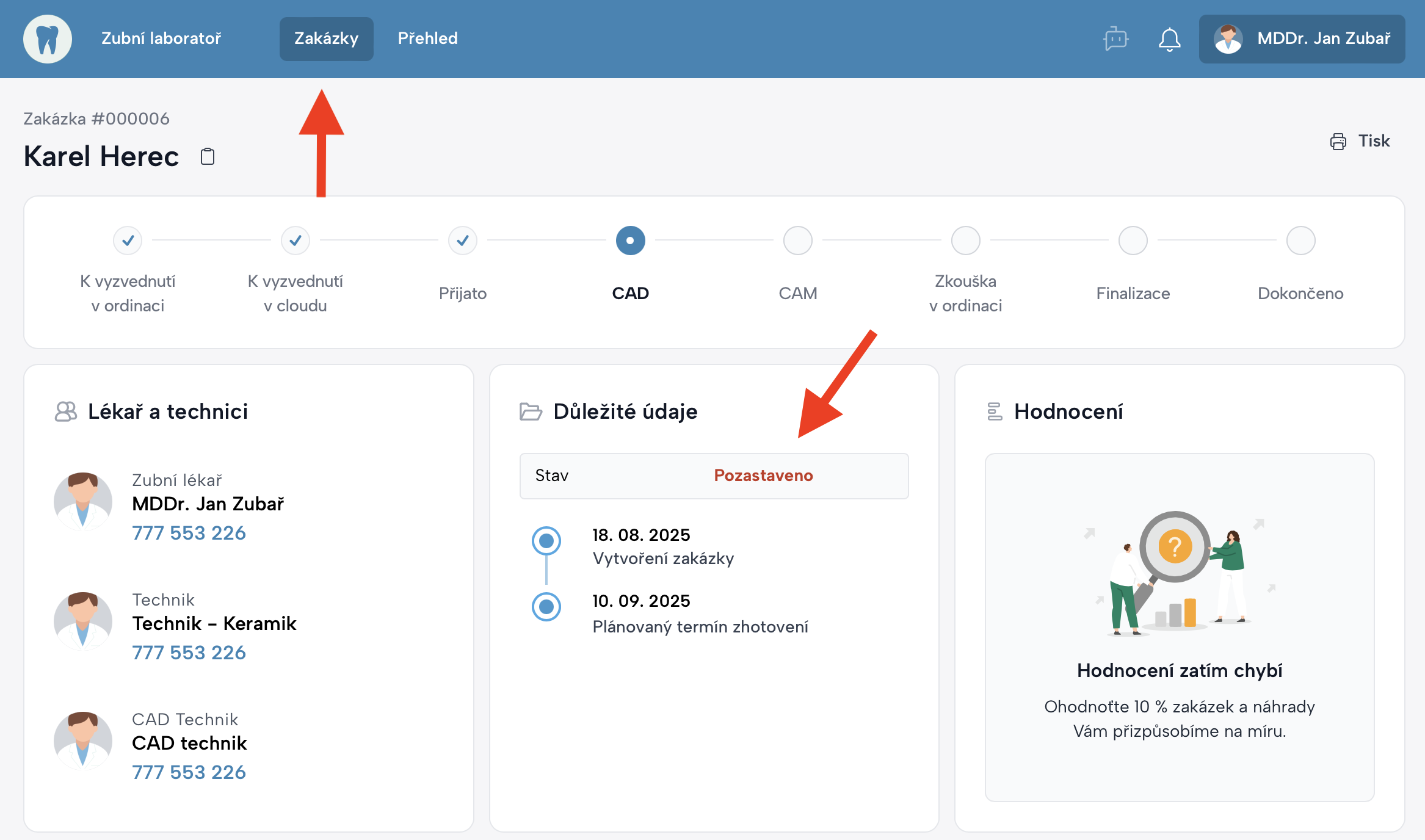The height and width of the screenshot is (840, 1425).
Task: Open the Přehled tab
Action: (x=427, y=39)
